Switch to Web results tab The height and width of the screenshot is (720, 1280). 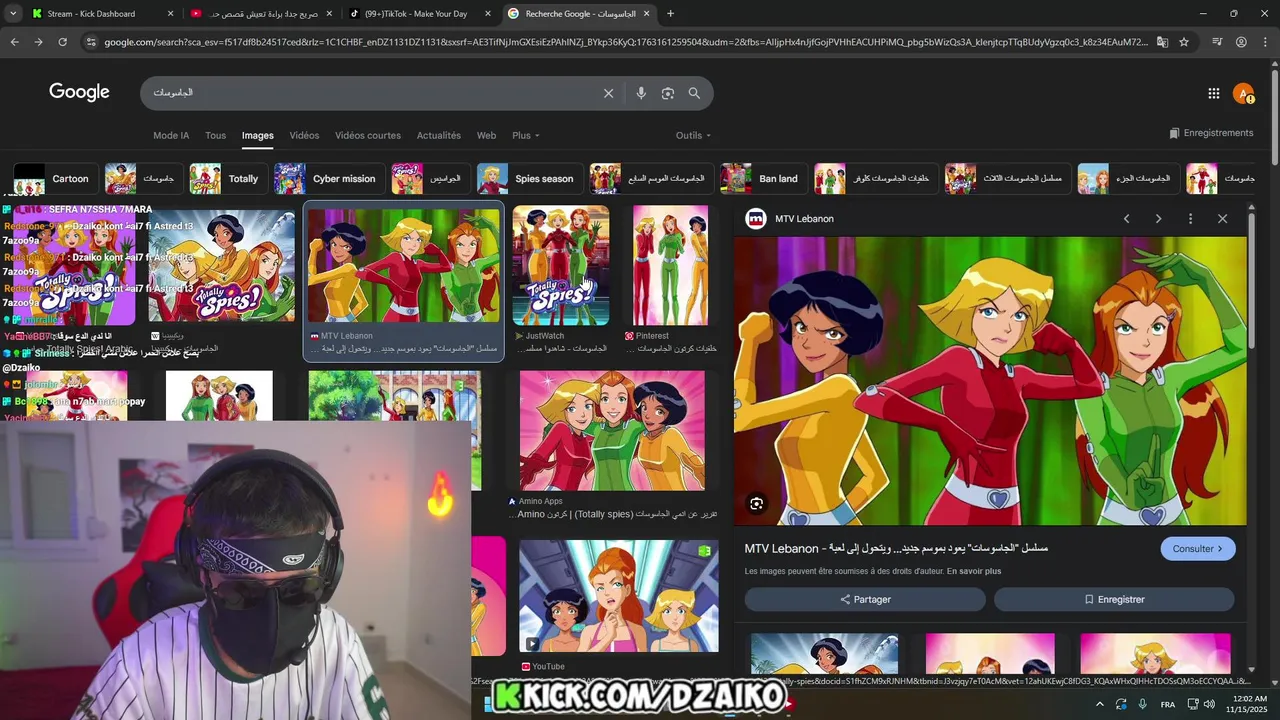(486, 135)
